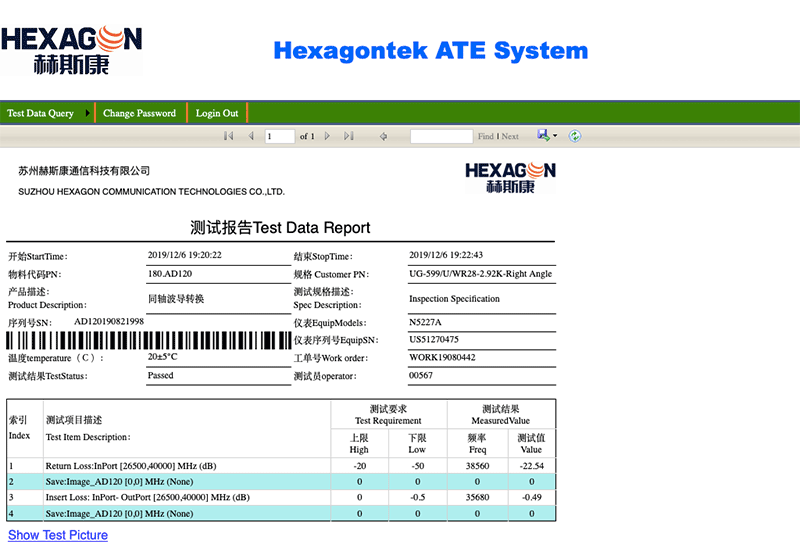This screenshot has width=800, height=548.
Task: Click Return Loss:InPort test row description
Action: pyautogui.click(x=131, y=466)
